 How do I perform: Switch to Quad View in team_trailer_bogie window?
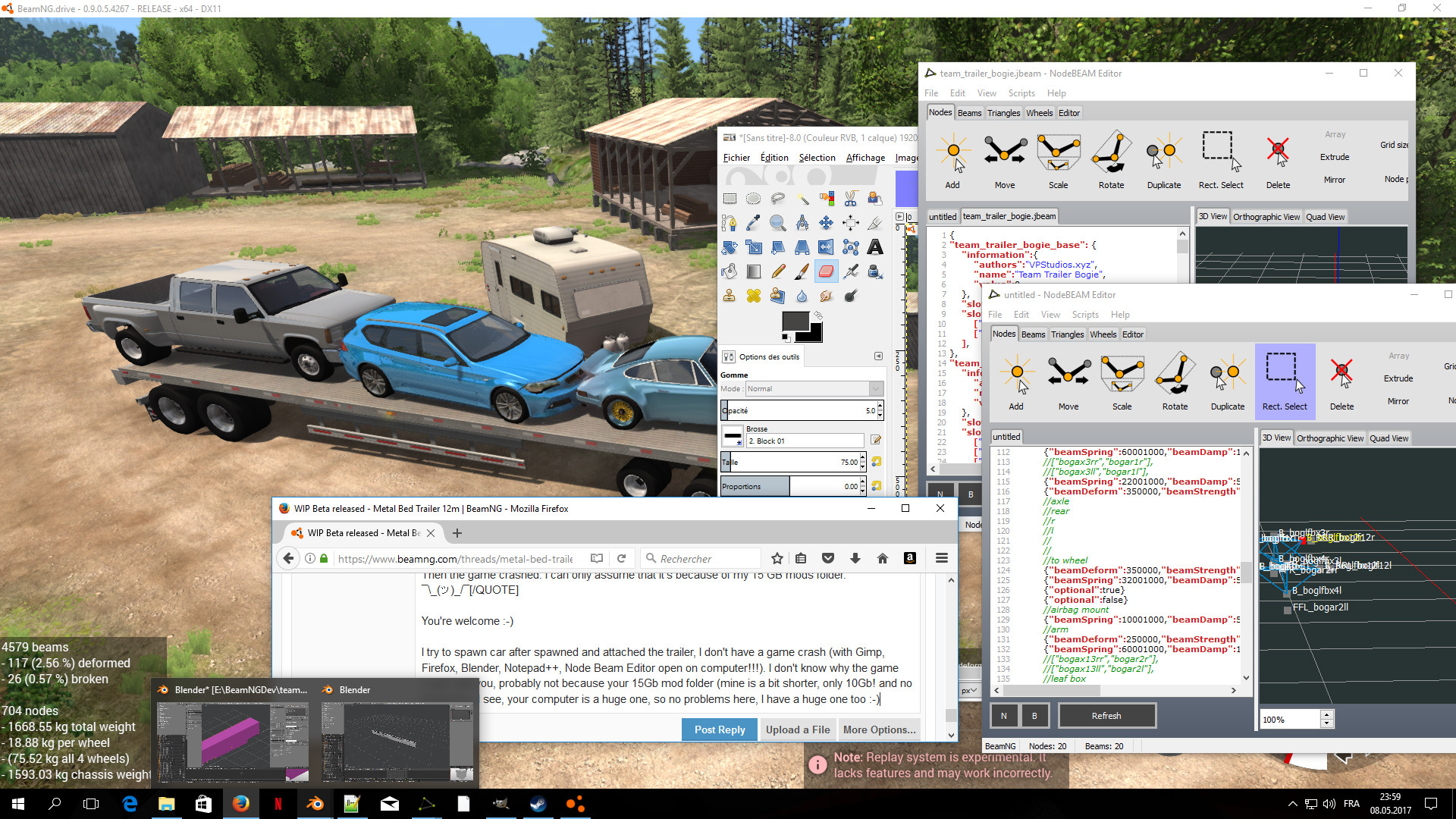tap(1325, 217)
